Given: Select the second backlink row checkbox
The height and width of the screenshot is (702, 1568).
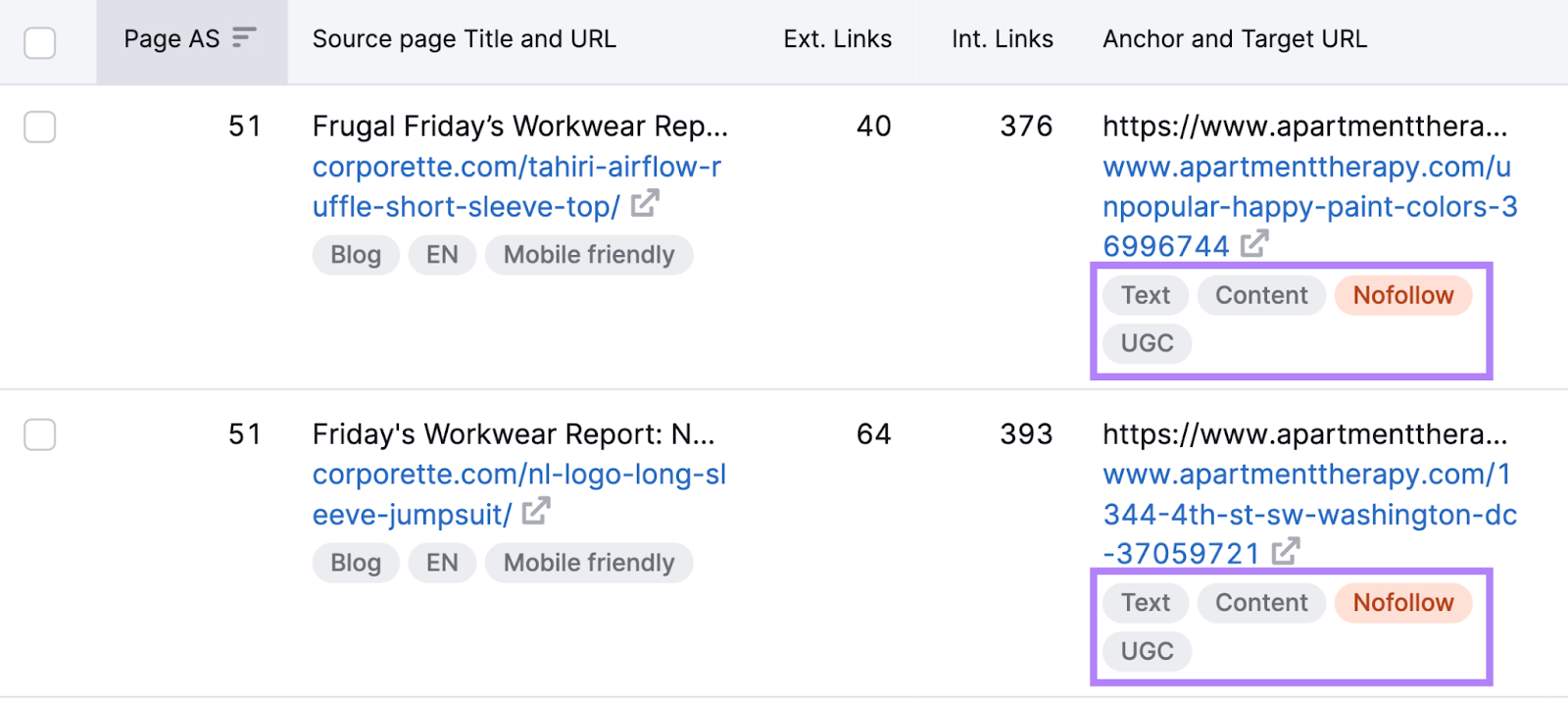Looking at the screenshot, I should point(39,434).
